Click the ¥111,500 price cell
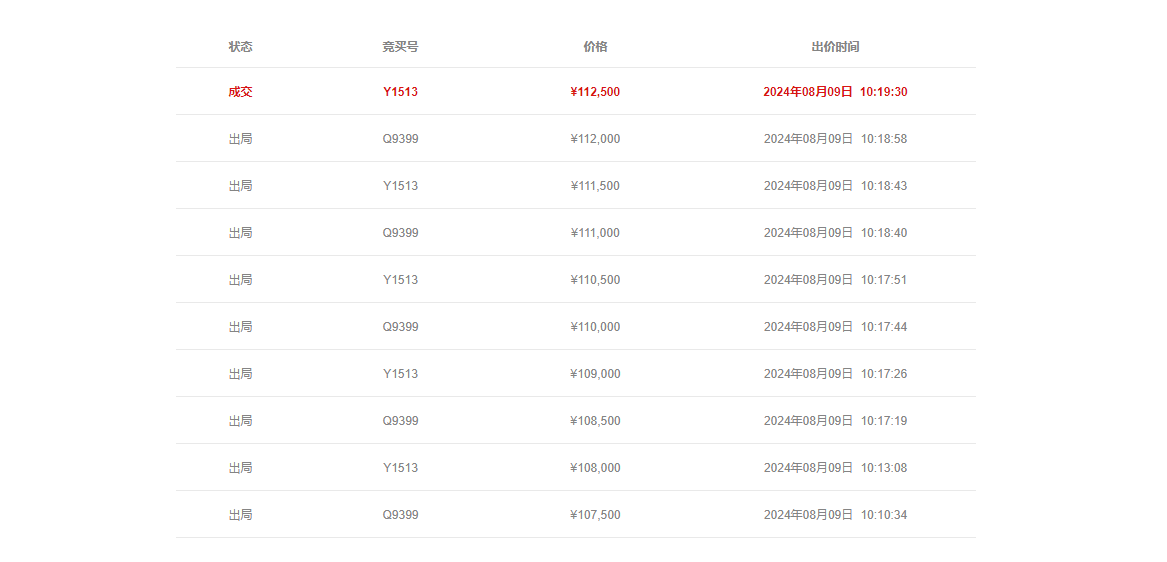1167x562 pixels. (595, 185)
